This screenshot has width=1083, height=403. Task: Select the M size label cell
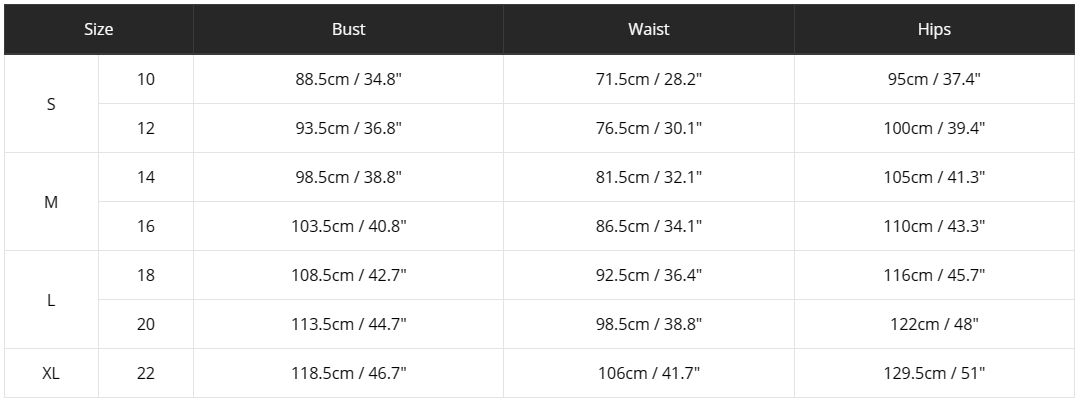click(51, 202)
